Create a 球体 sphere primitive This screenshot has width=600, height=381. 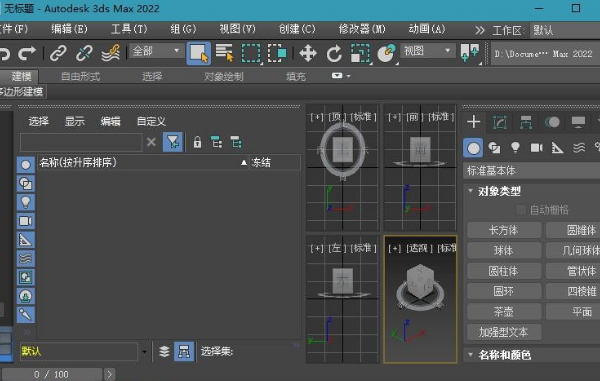coord(504,251)
